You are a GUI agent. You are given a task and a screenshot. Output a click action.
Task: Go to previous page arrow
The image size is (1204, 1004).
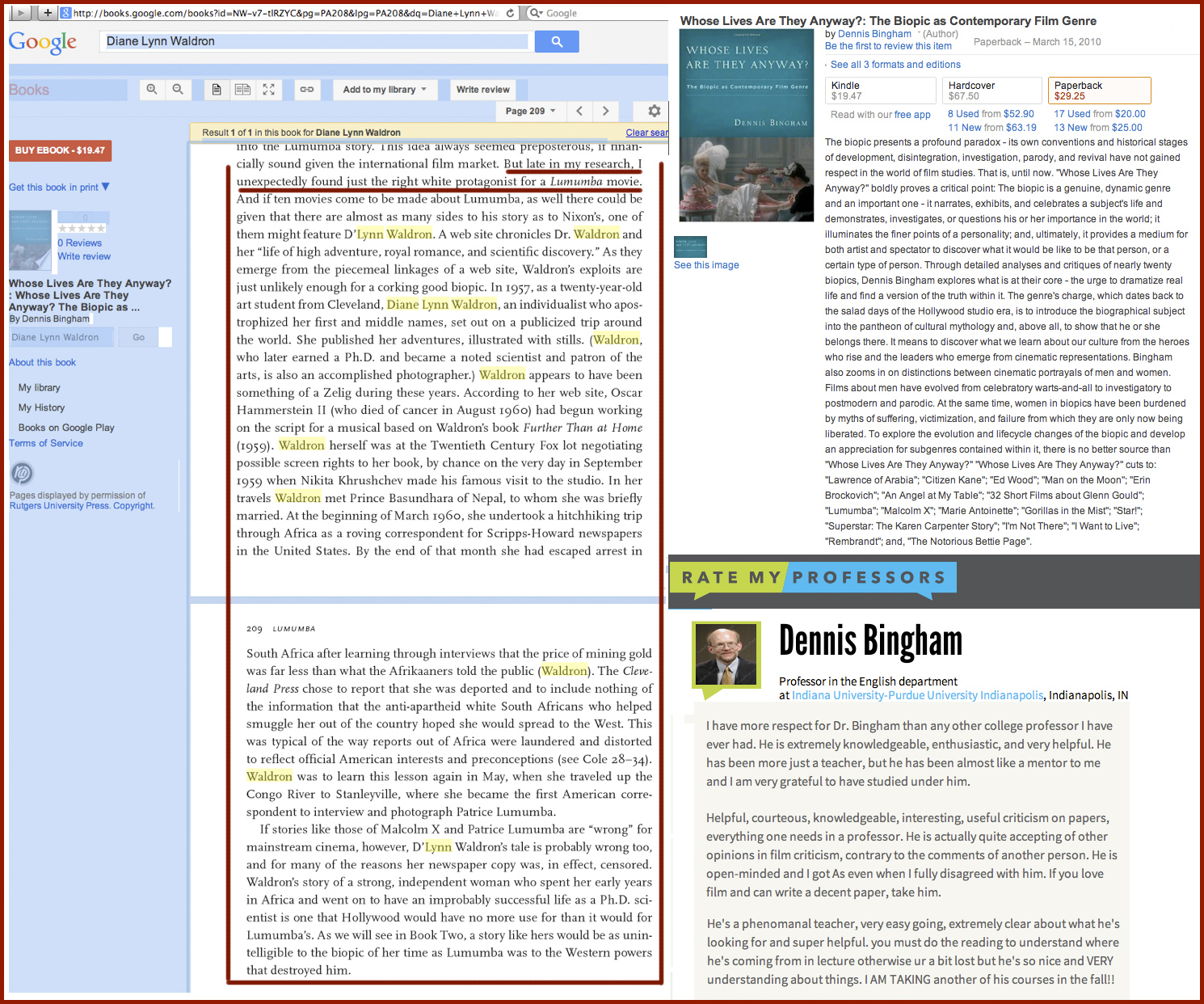pyautogui.click(x=579, y=111)
